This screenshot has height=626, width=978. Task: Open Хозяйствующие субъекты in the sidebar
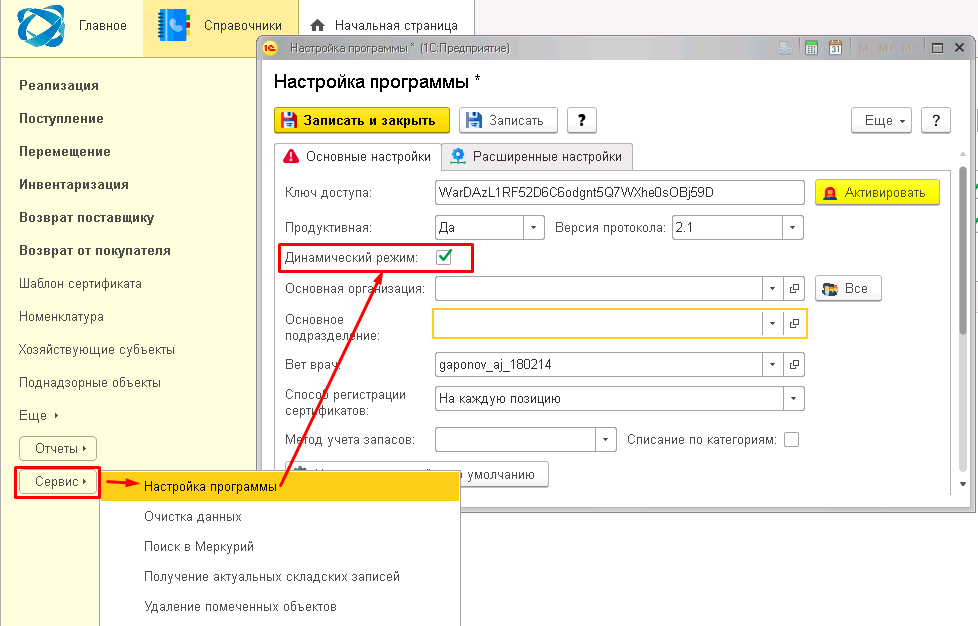97,350
